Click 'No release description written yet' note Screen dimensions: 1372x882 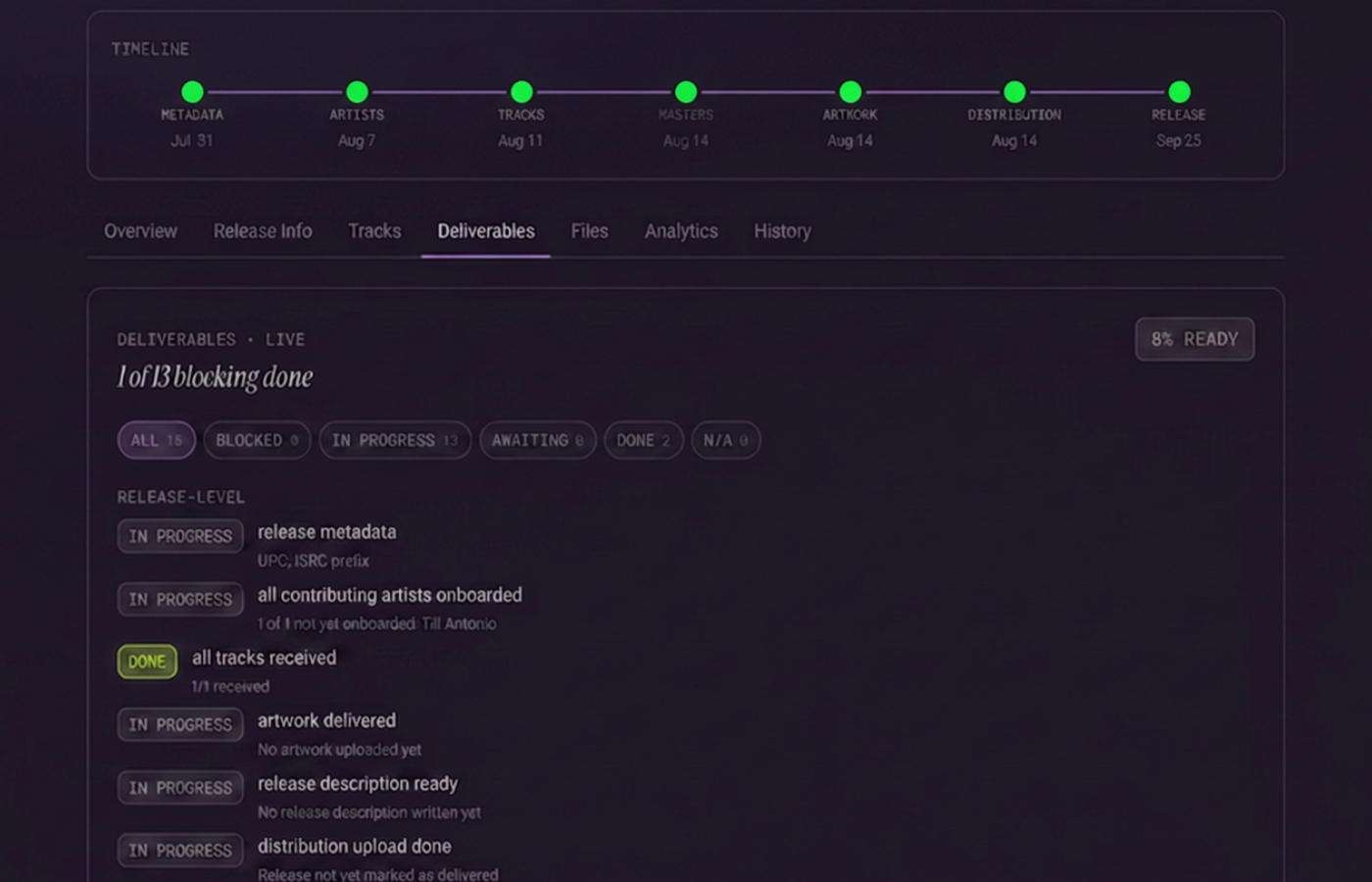[369, 812]
